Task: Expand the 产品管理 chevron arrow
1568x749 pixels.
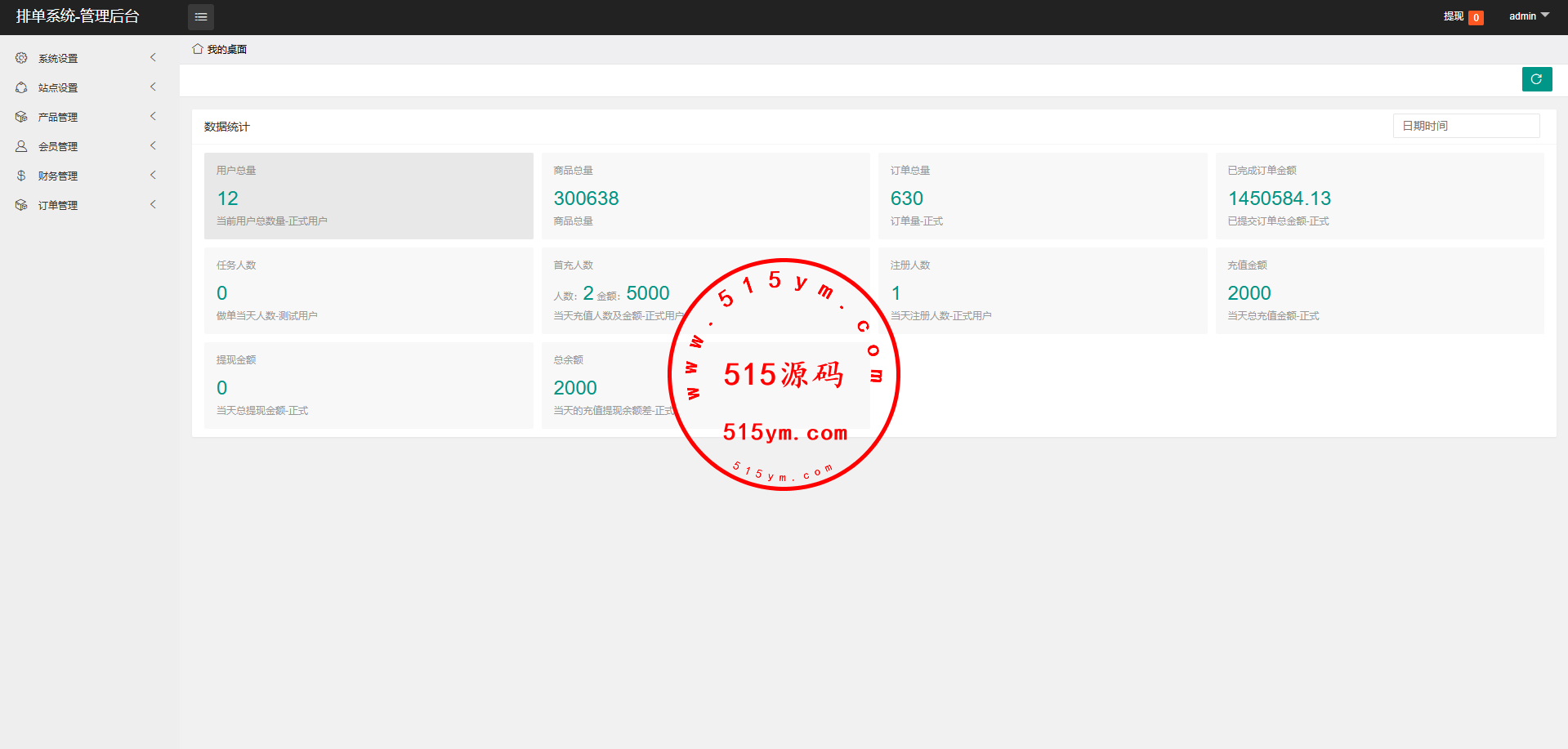Action: (x=153, y=116)
